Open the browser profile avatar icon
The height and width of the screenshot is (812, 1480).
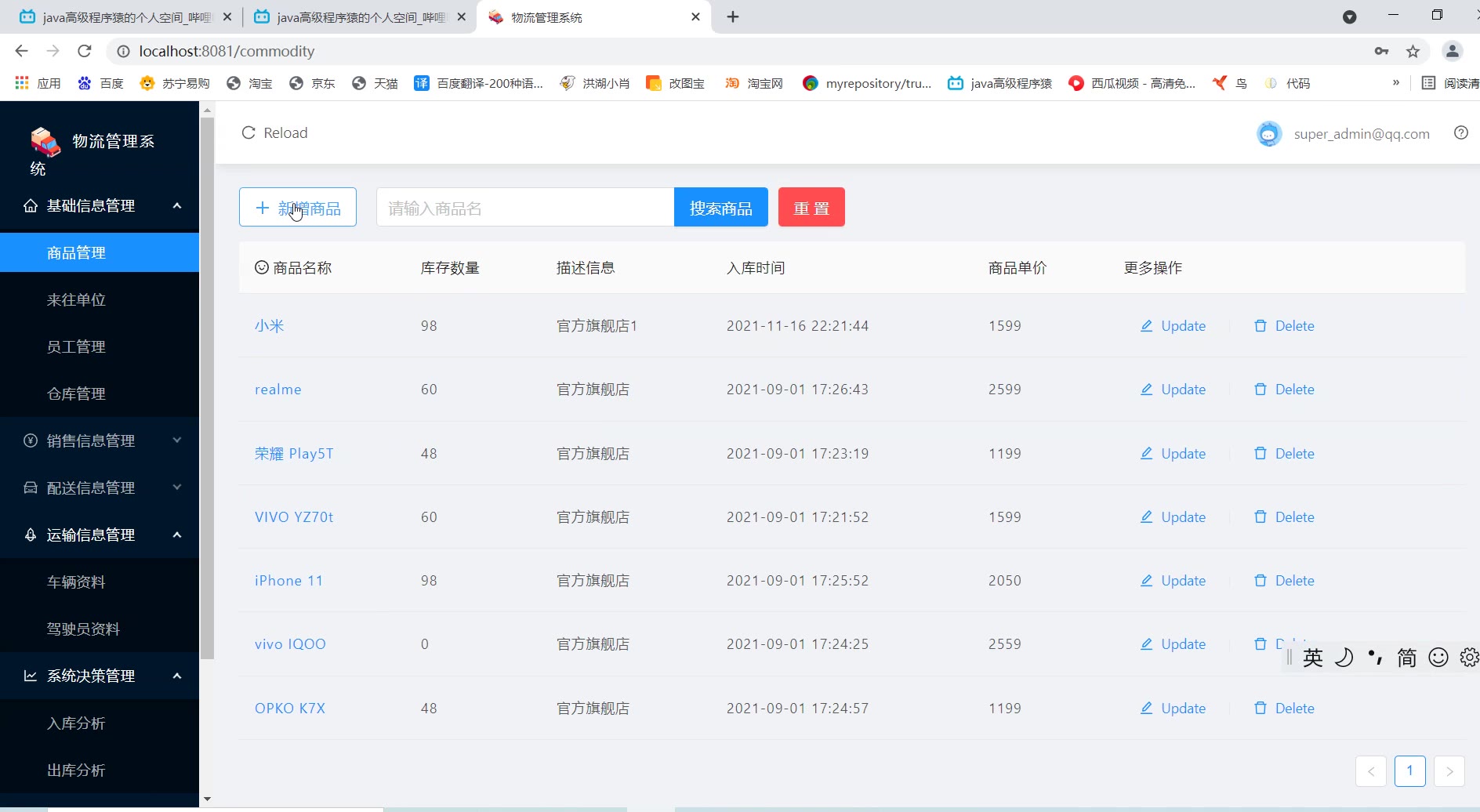1452,52
